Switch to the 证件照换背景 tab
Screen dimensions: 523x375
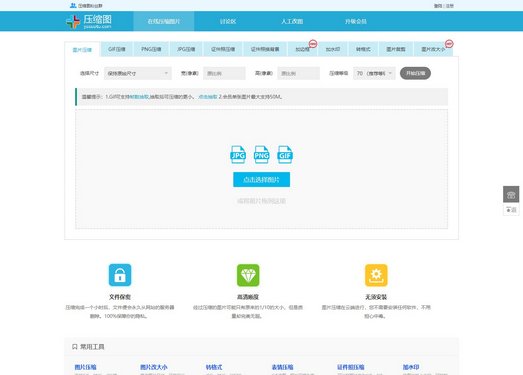(265, 49)
